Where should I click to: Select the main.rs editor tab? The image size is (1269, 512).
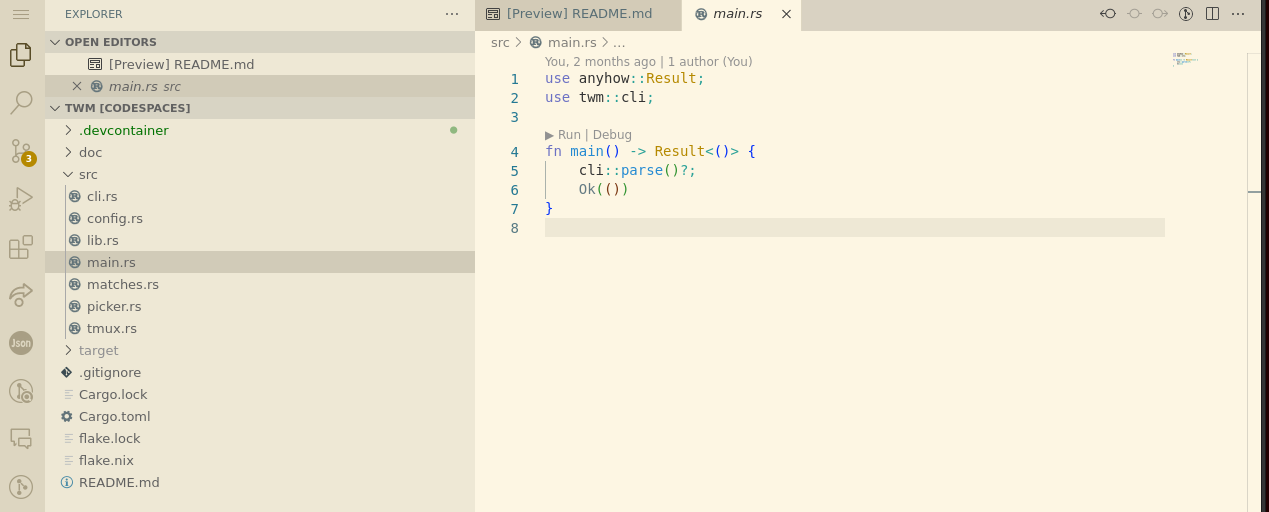pyautogui.click(x=742, y=14)
